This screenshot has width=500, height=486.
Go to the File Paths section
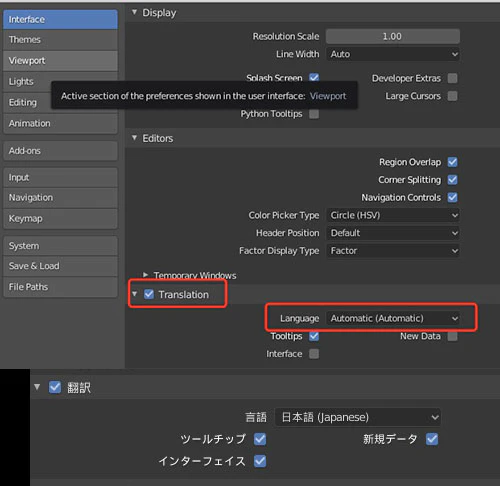pyautogui.click(x=60, y=287)
